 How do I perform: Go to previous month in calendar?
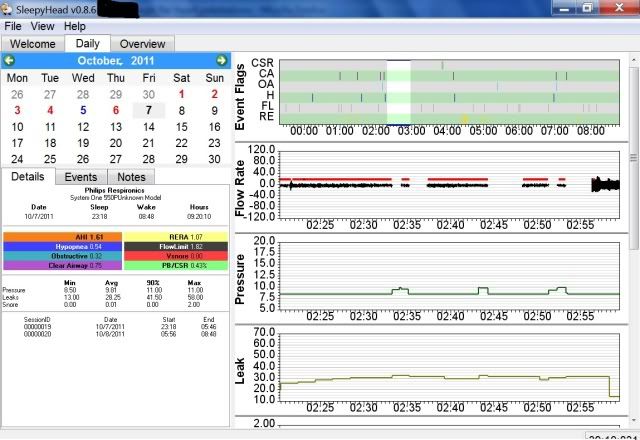9,61
